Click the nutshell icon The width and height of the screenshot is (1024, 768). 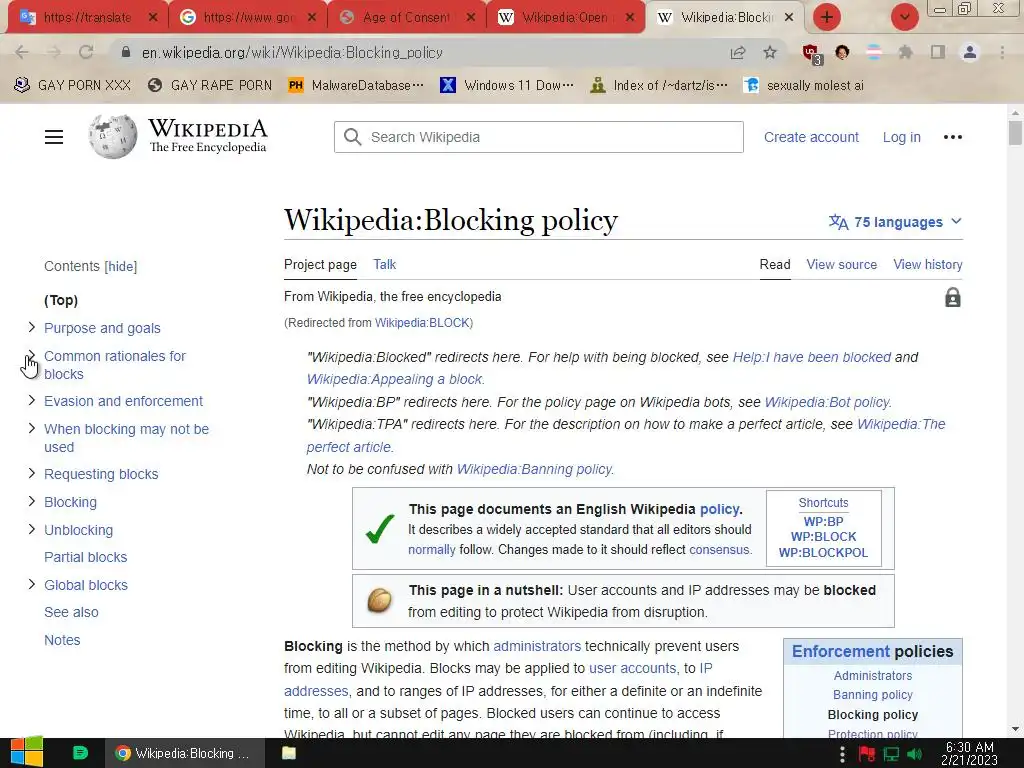click(x=379, y=600)
